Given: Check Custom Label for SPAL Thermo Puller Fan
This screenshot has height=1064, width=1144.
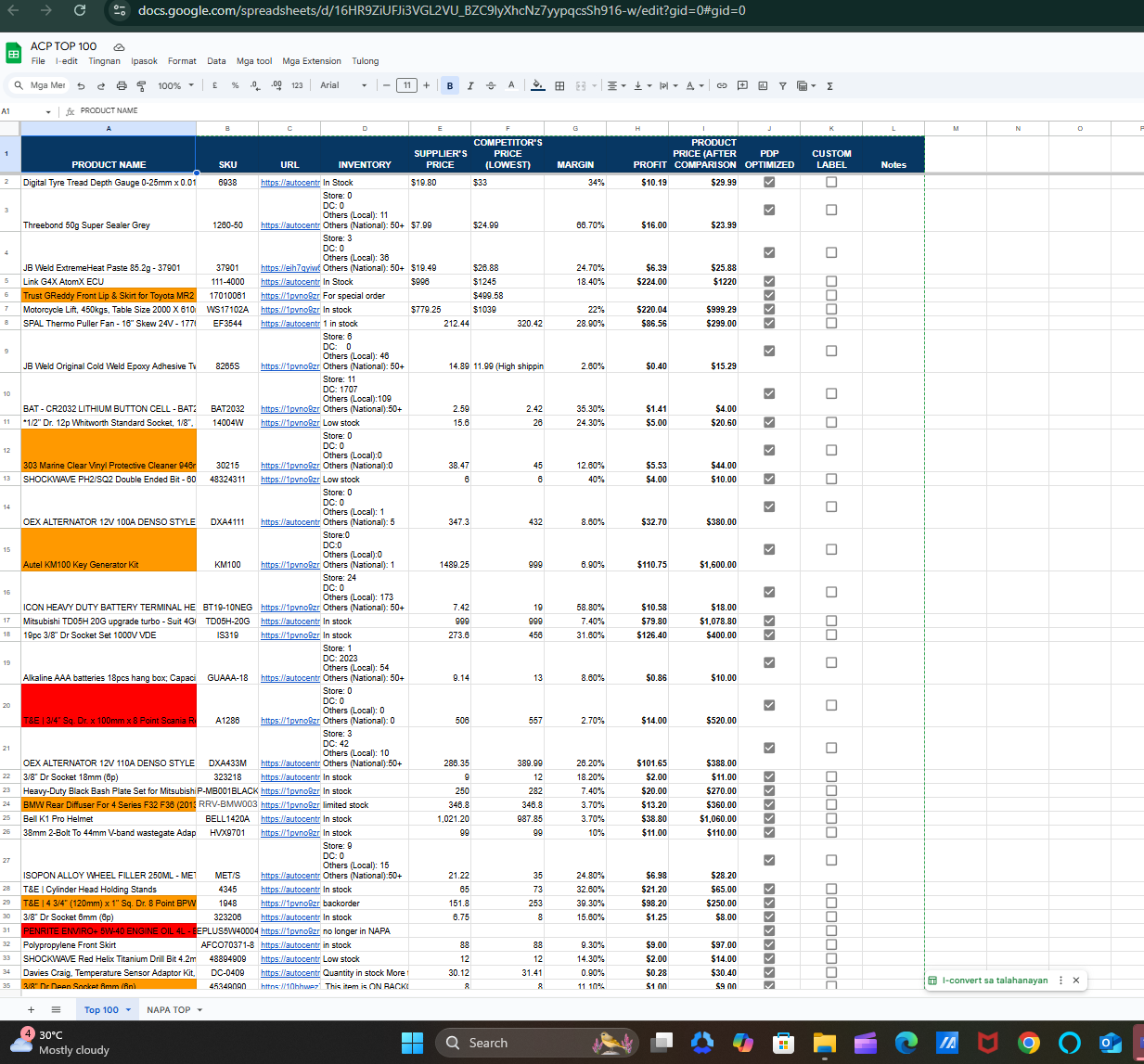Looking at the screenshot, I should [x=831, y=323].
